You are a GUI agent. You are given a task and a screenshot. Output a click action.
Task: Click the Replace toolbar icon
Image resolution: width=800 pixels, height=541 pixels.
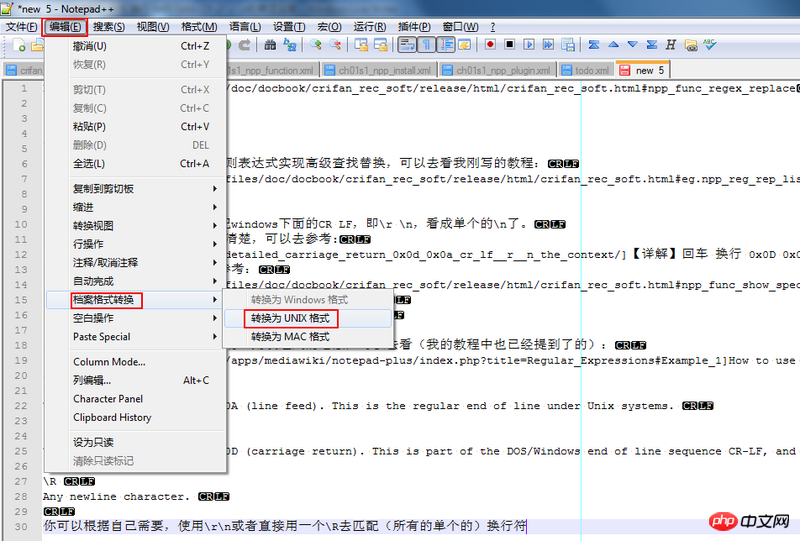tap(290, 45)
